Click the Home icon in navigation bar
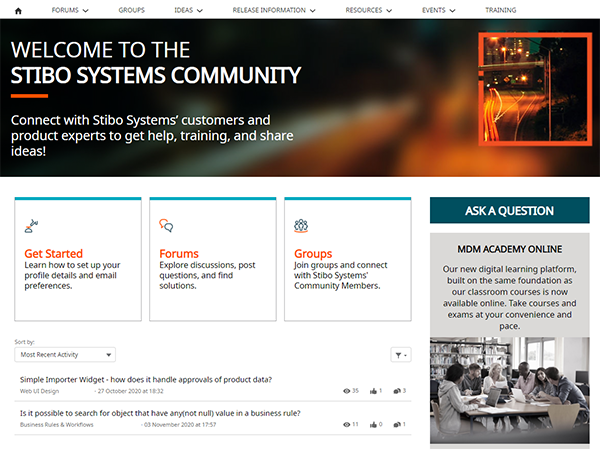 pyautogui.click(x=18, y=10)
